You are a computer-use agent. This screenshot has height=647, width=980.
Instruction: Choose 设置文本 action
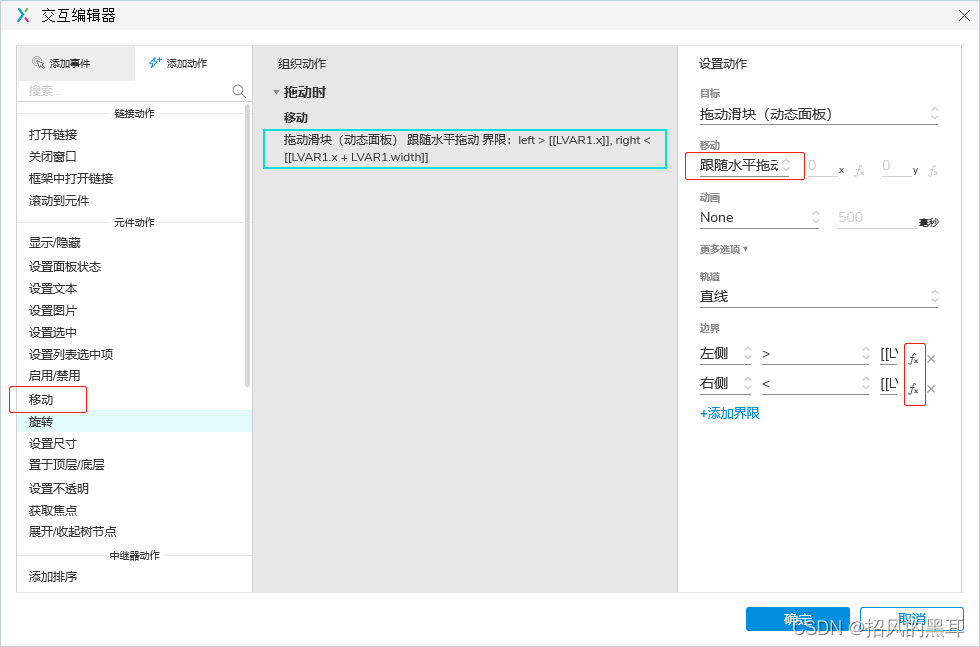53,288
